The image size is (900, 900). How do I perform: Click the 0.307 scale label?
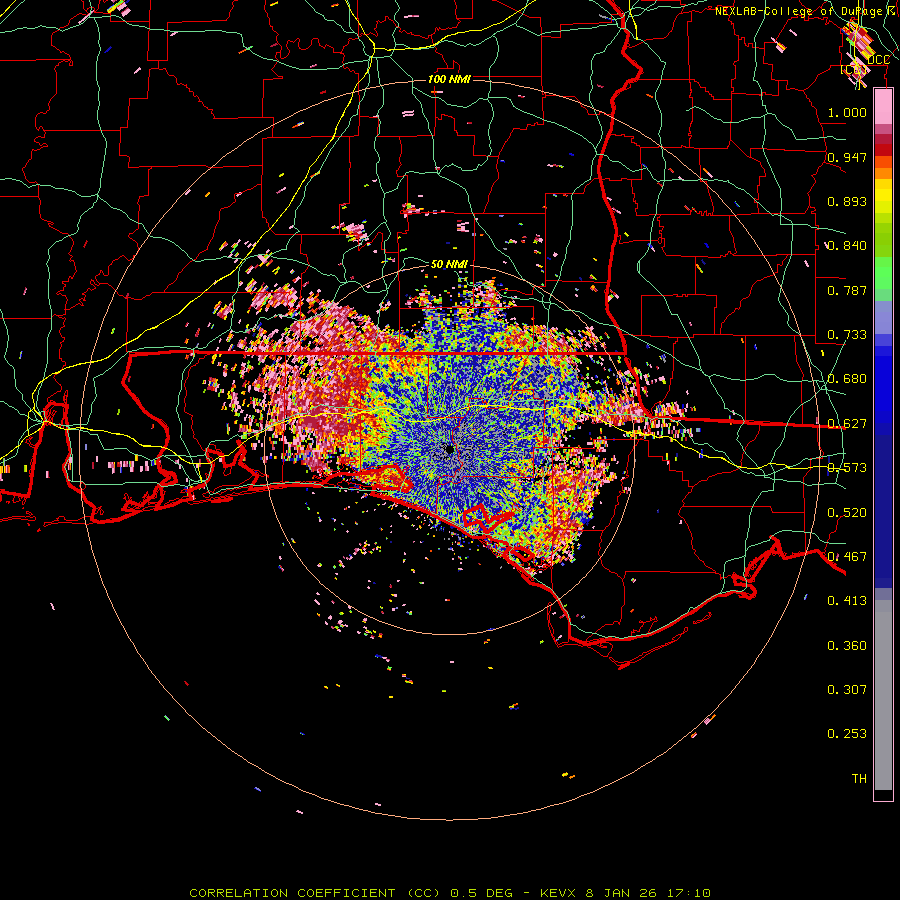(847, 690)
